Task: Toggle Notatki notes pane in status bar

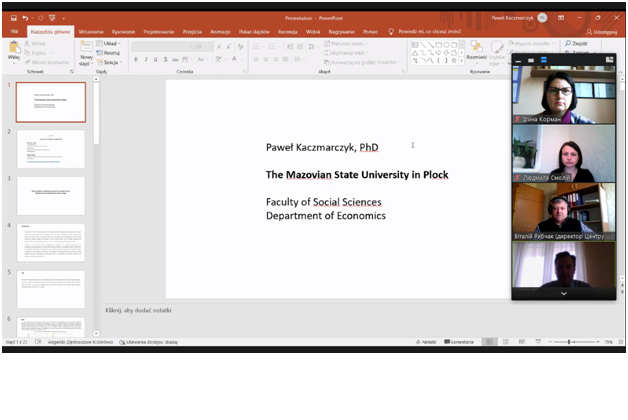Action: point(427,342)
